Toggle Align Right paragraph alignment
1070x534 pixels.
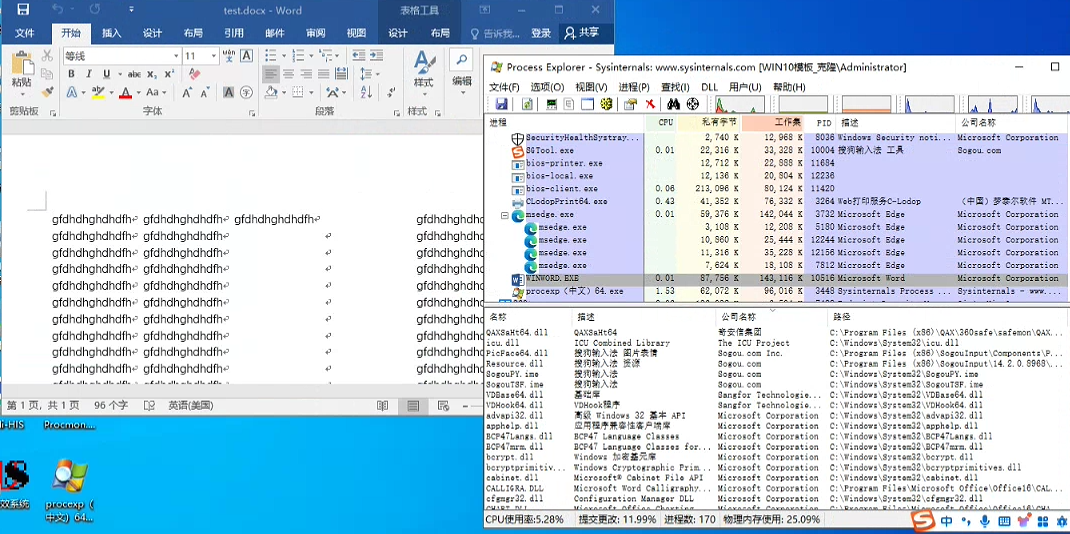tap(306, 74)
